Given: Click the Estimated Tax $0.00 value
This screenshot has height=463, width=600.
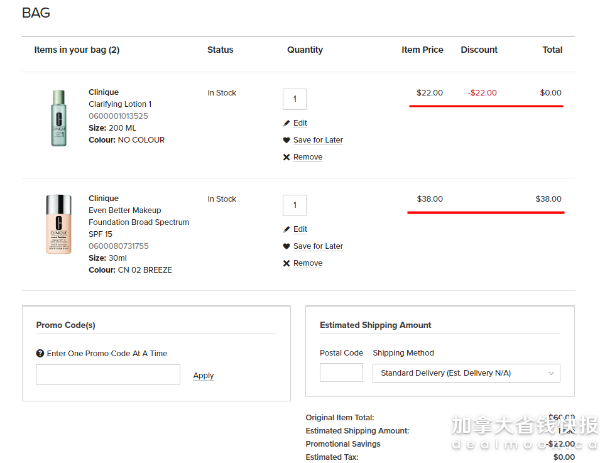Looking at the screenshot, I should [564, 457].
